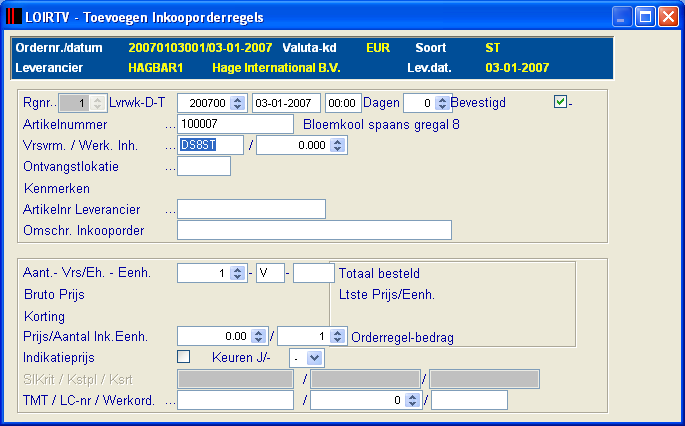Viewport: 685px width, 426px height.
Task: Click the time field showing 00:00
Action: pos(343,103)
